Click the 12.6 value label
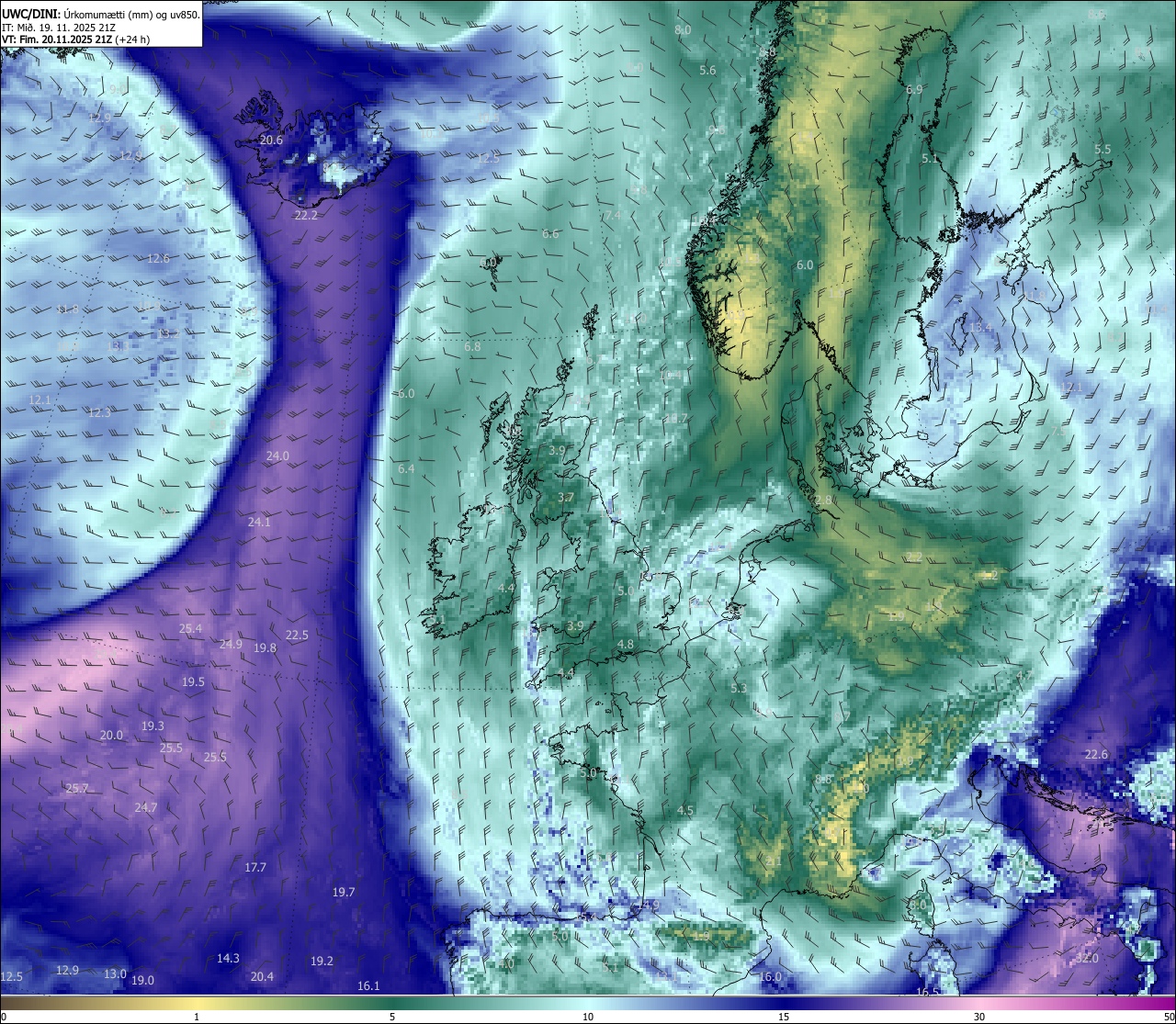Image resolution: width=1176 pixels, height=1024 pixels. coord(159,258)
